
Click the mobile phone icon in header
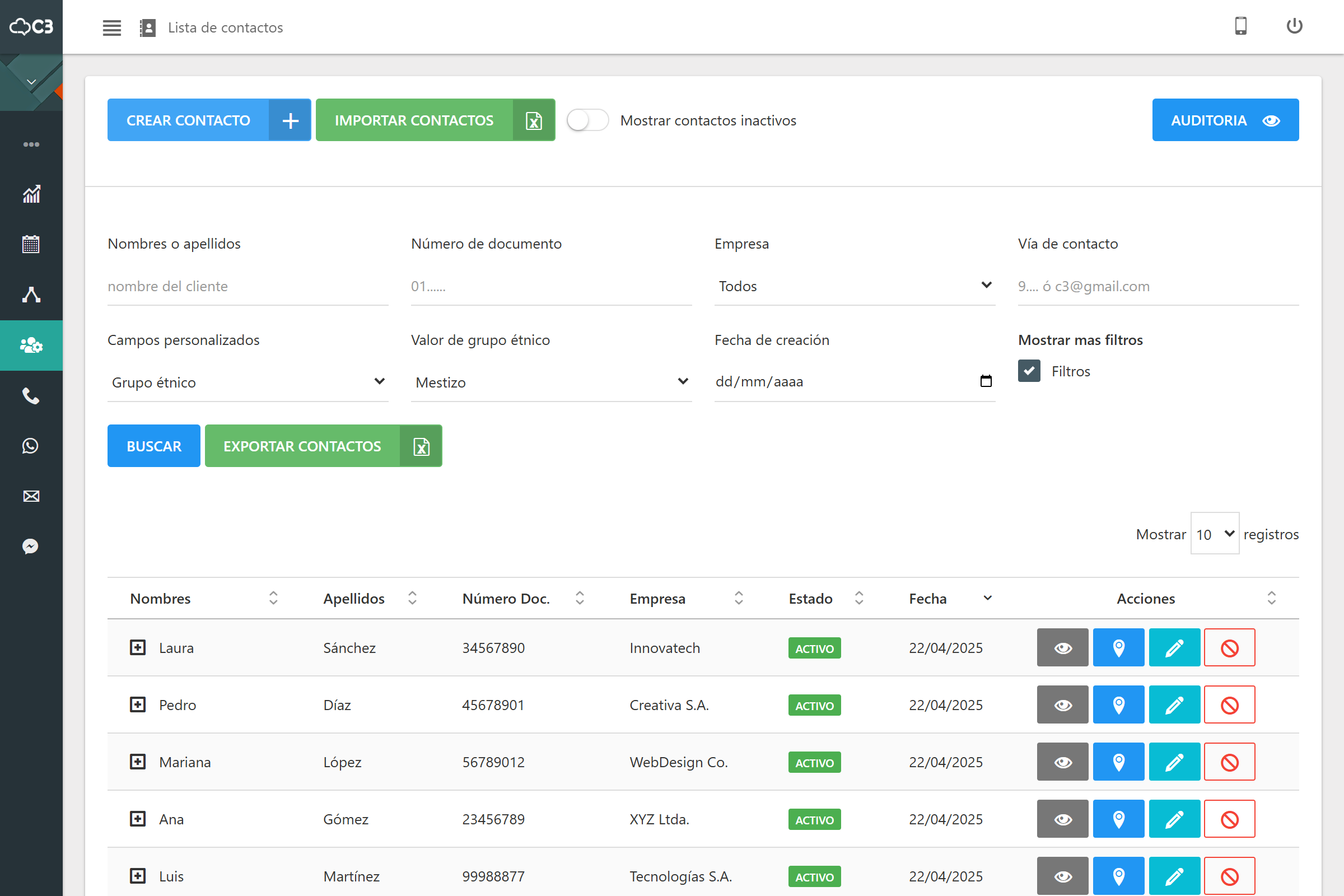coord(1240,26)
